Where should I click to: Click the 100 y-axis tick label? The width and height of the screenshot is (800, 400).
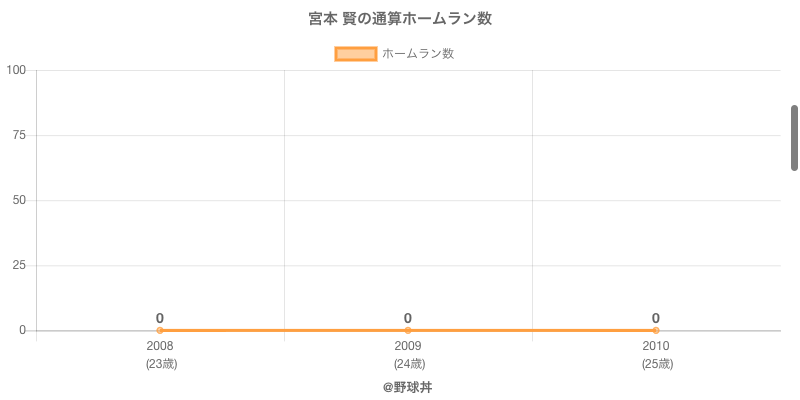(x=16, y=70)
